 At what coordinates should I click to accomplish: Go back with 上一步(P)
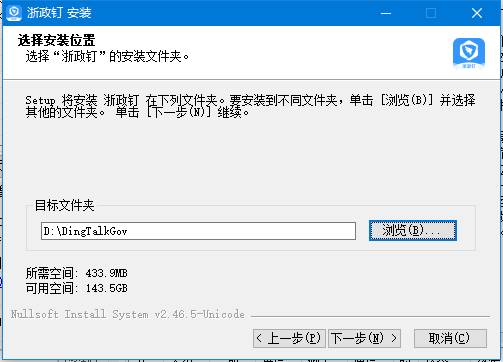[289, 338]
